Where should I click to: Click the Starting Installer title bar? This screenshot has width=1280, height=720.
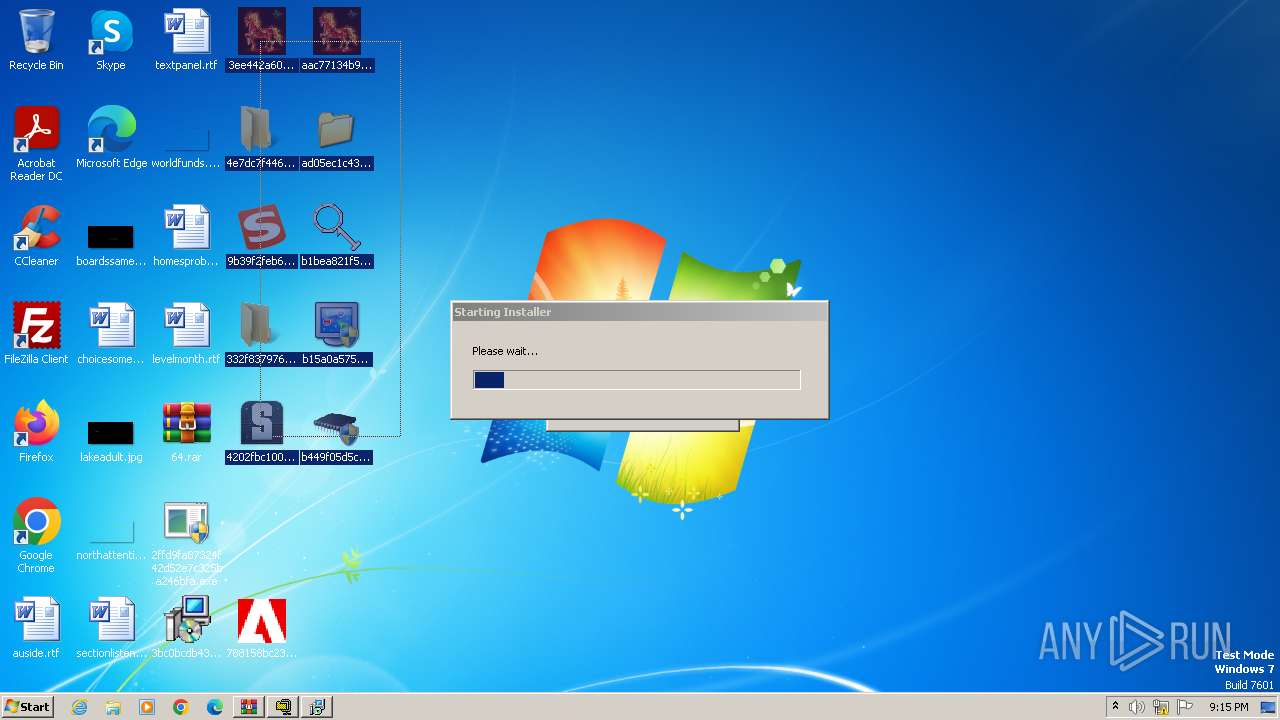click(x=640, y=312)
